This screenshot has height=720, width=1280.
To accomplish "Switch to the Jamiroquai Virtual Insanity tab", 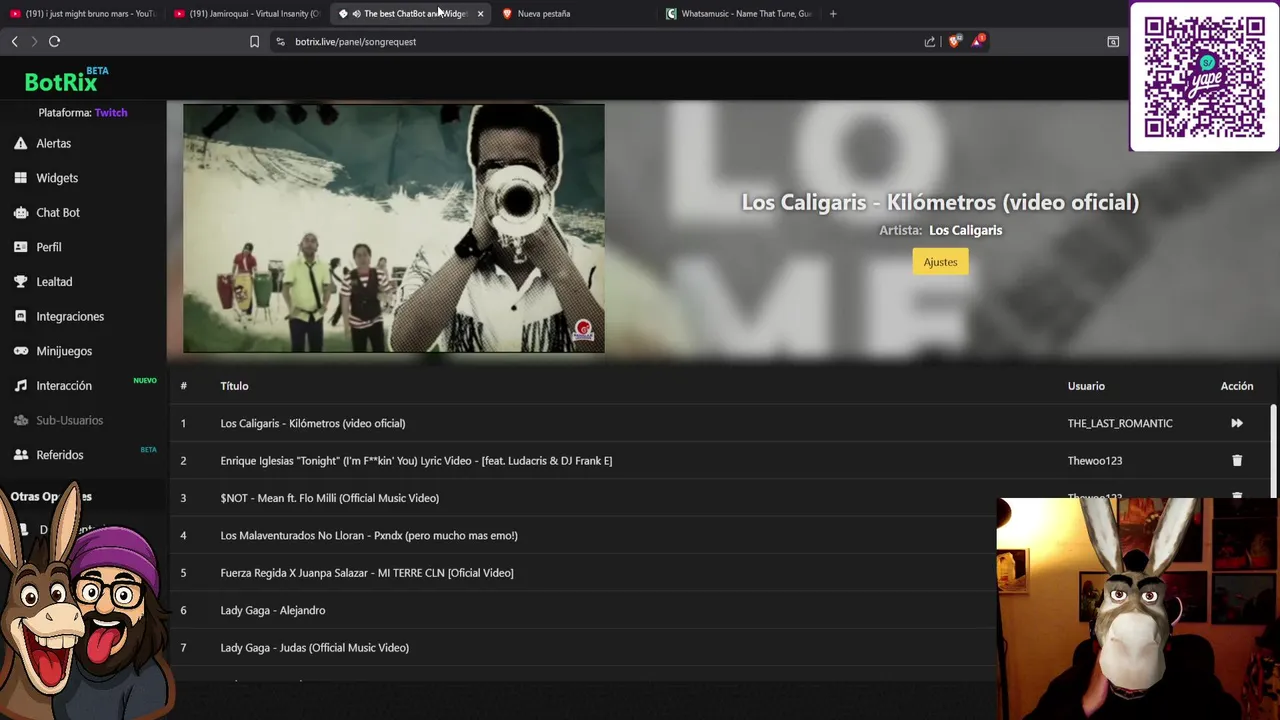I will 246,14.
